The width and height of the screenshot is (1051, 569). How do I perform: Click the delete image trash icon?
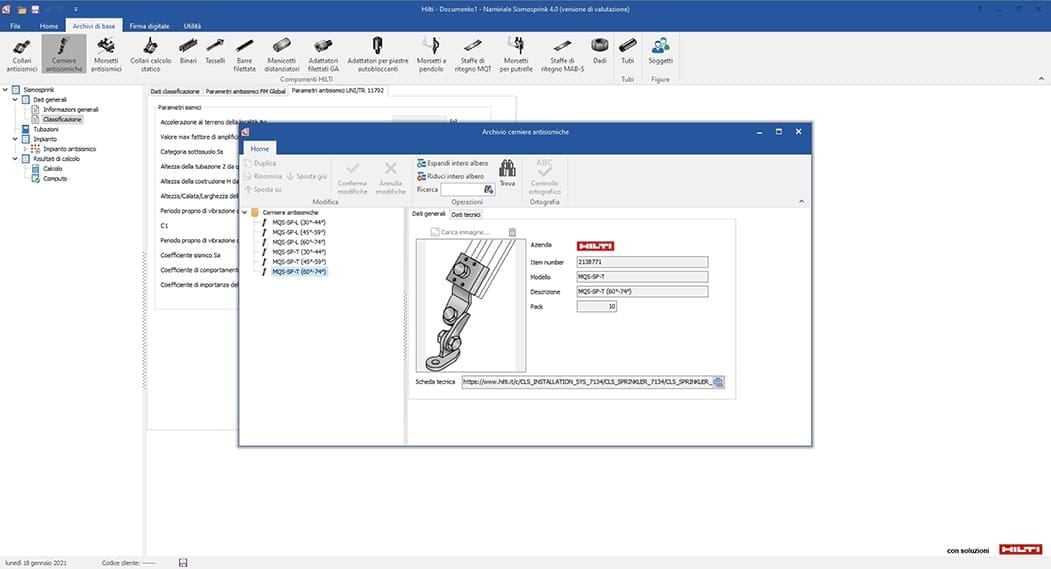click(x=512, y=232)
